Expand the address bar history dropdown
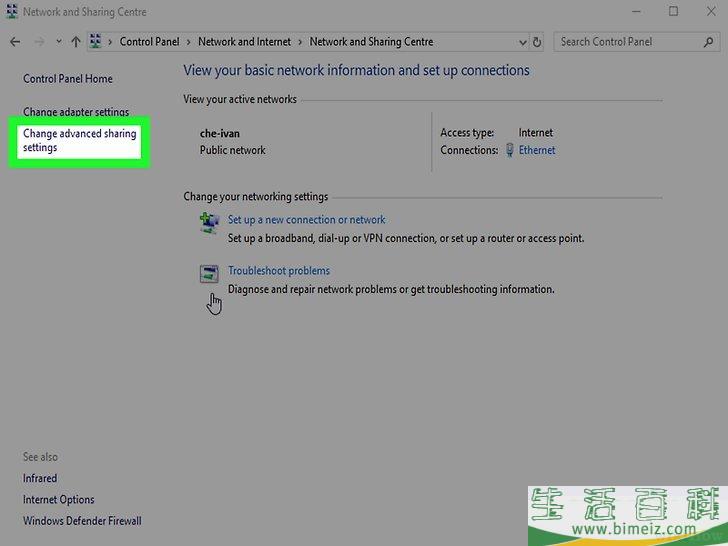Viewport: 728px width, 546px height. (522, 42)
